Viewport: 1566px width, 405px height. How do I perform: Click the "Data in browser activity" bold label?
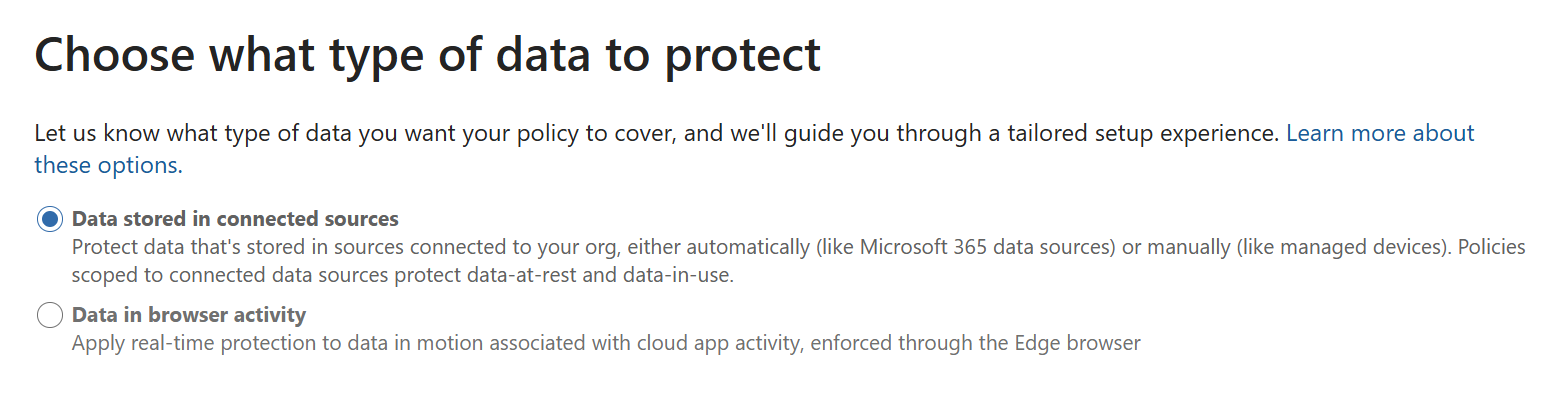tap(189, 315)
